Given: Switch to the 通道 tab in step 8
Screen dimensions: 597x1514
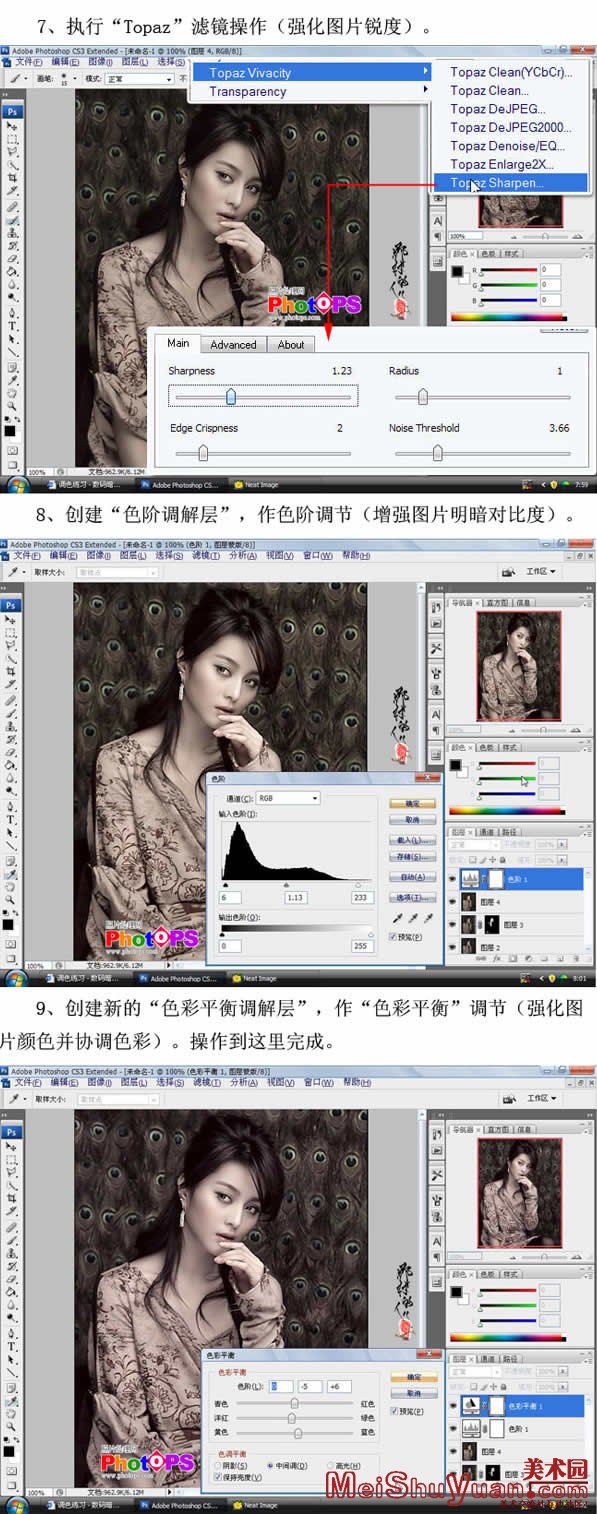Looking at the screenshot, I should point(488,831).
